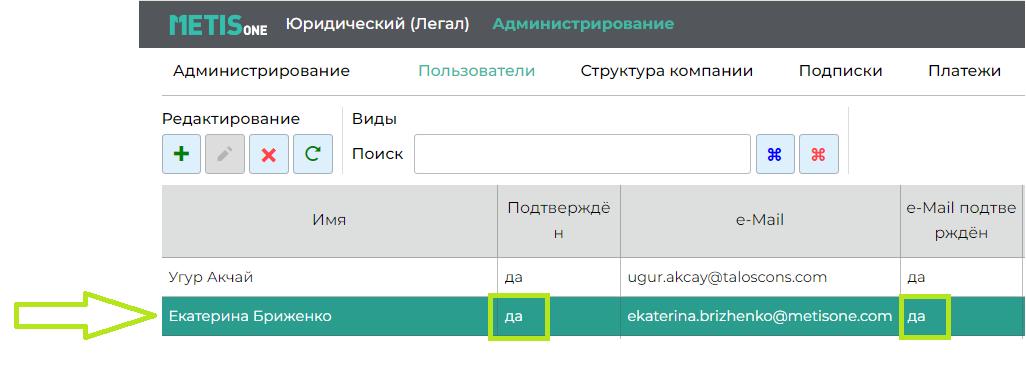Click Юридический (Легал) in the header
Image resolution: width=1026 pixels, height=365 pixels.
coord(378,24)
